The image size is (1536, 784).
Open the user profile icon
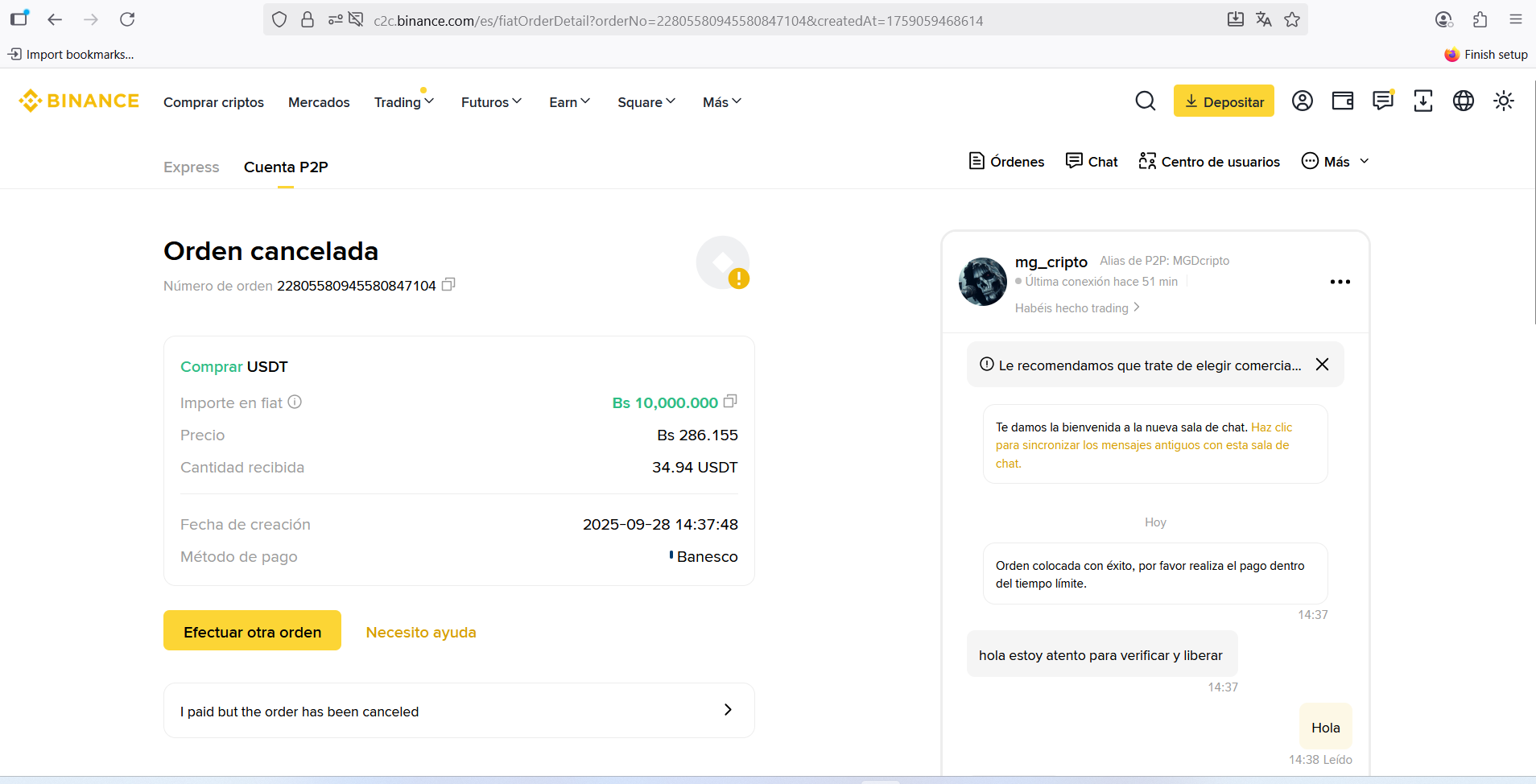(1303, 101)
